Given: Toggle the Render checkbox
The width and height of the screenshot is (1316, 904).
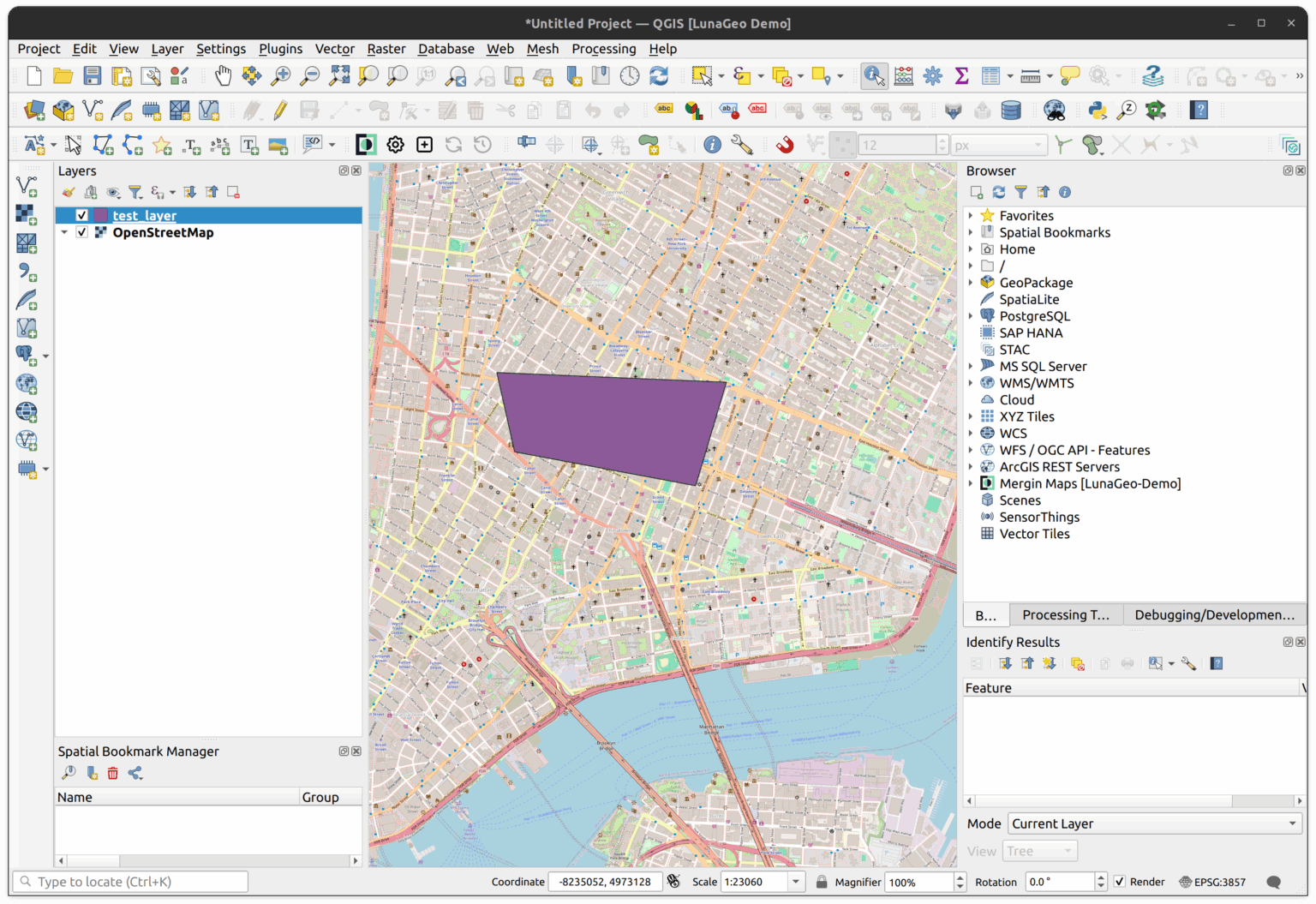Looking at the screenshot, I should [1119, 882].
